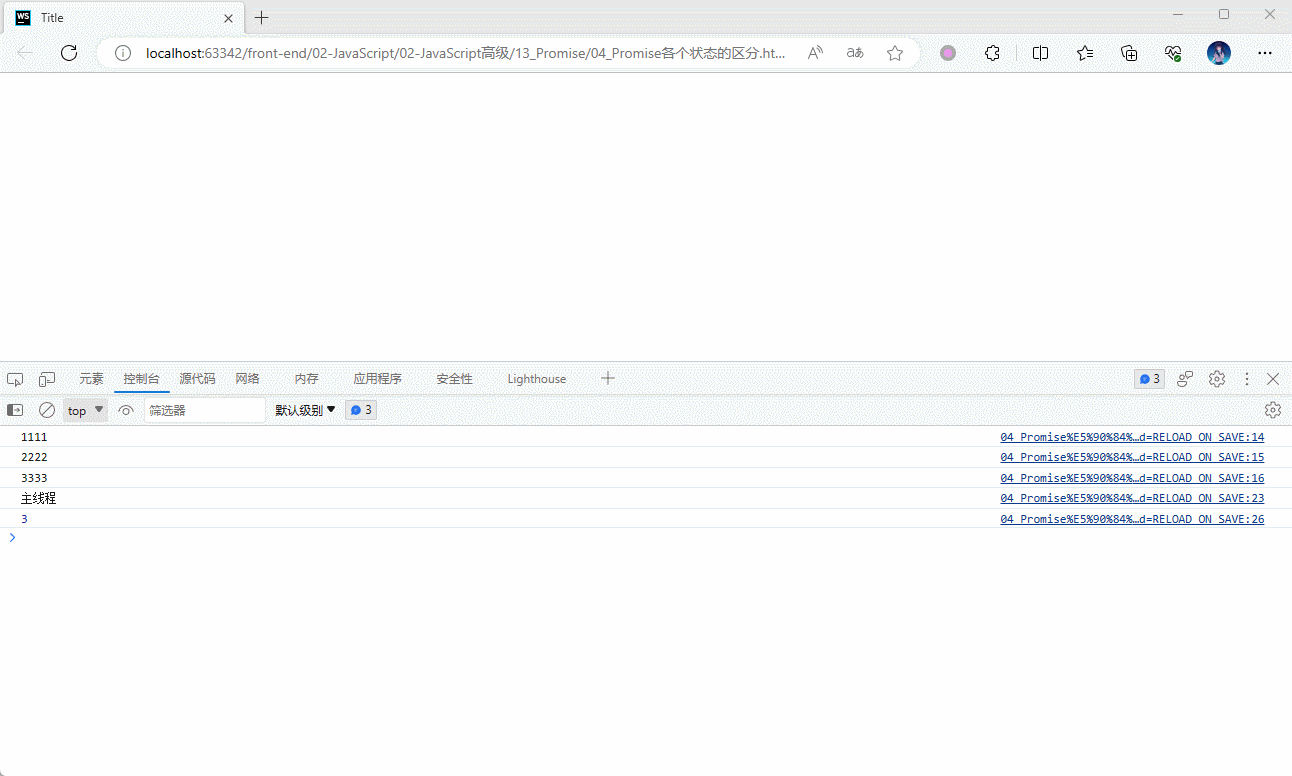Add more tools with plus icon
This screenshot has width=1292, height=776.
608,378
